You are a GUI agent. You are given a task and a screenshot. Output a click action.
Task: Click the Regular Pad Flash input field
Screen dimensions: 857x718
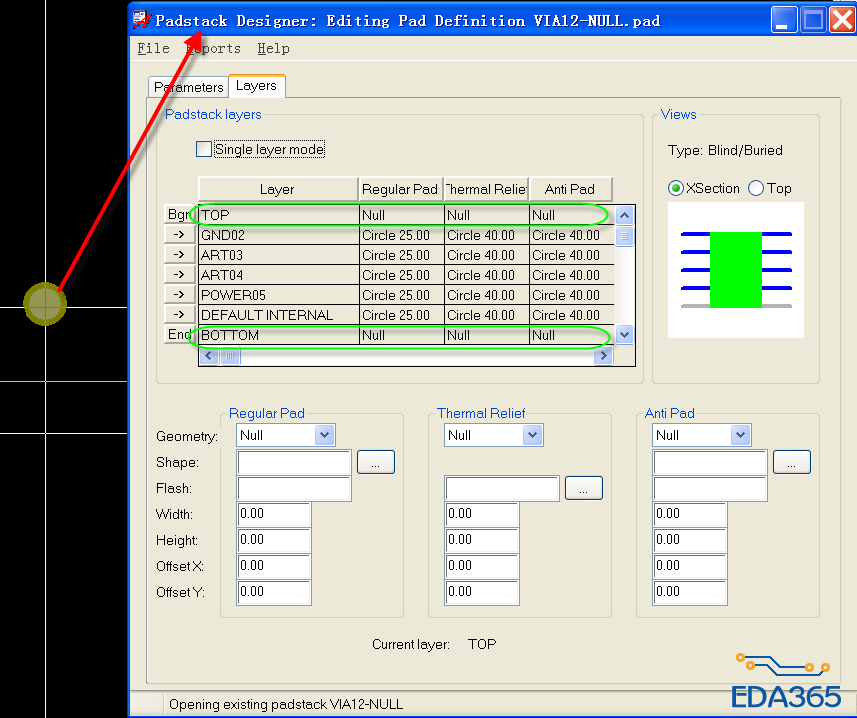294,489
